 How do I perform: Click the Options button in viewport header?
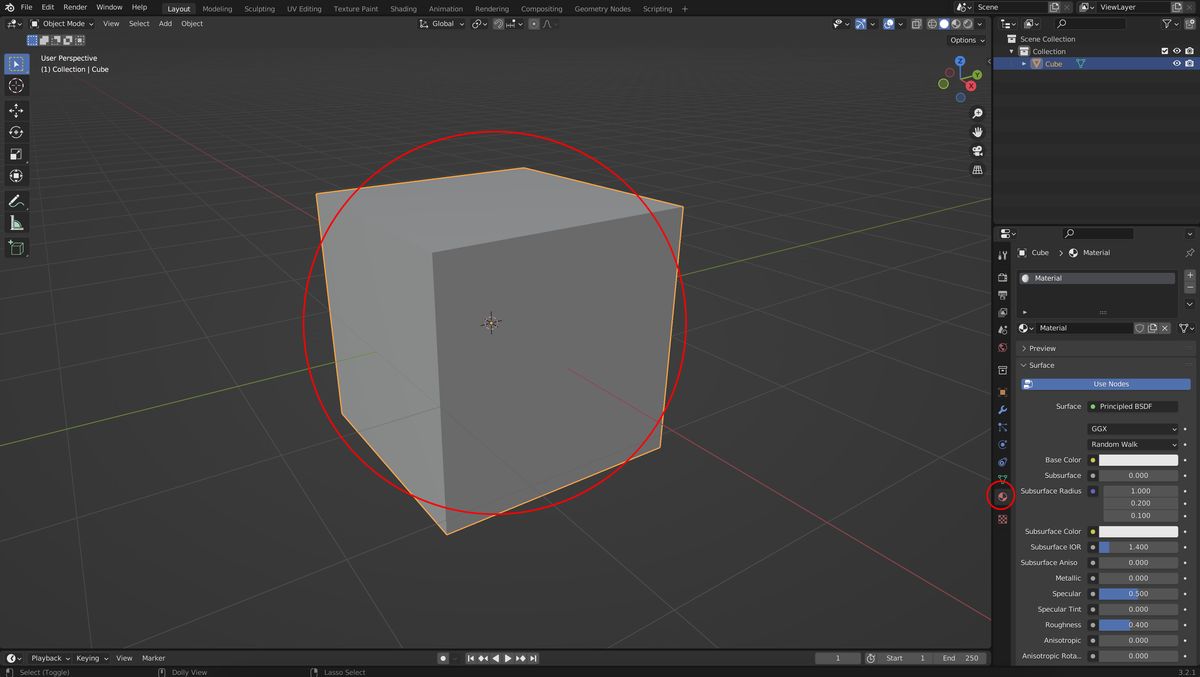coord(966,40)
